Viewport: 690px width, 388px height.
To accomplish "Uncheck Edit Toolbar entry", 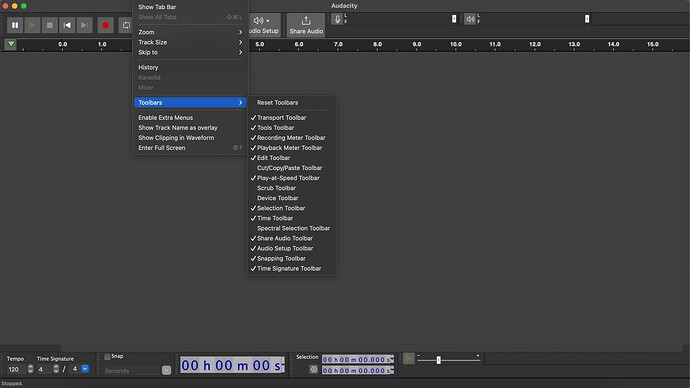I will (292, 158).
